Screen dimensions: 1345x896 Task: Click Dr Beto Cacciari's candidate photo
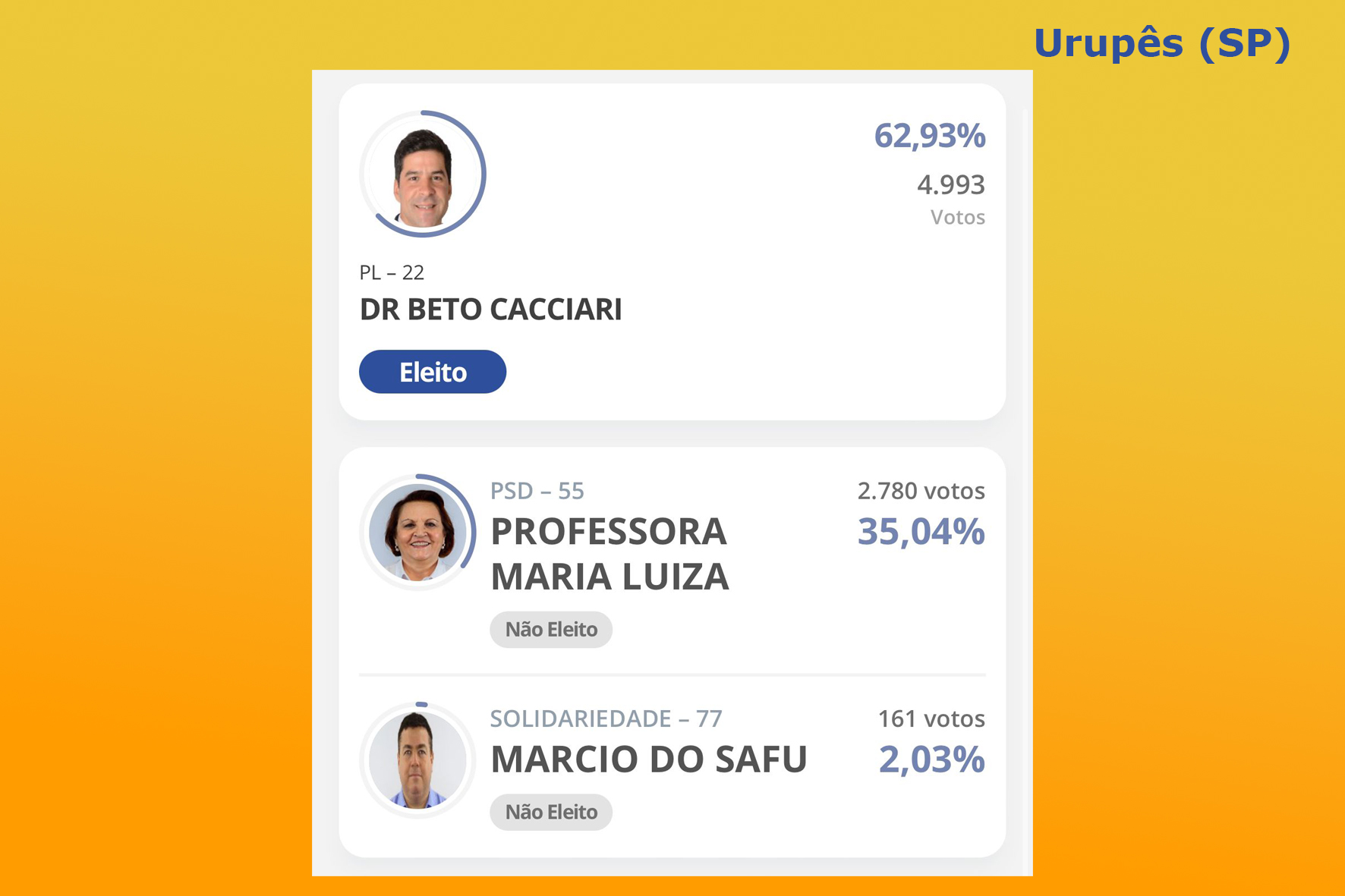(423, 174)
